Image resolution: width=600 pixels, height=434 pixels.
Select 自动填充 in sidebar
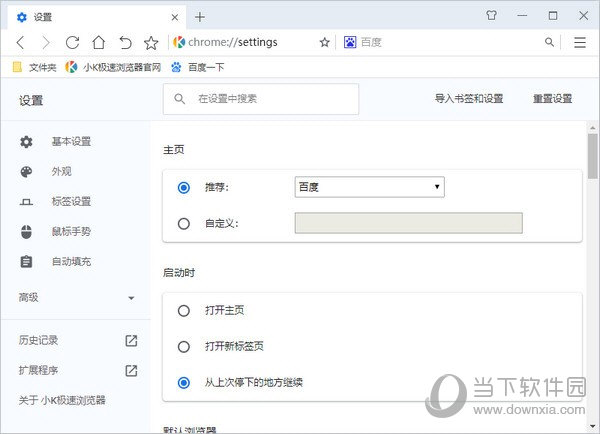click(x=72, y=262)
